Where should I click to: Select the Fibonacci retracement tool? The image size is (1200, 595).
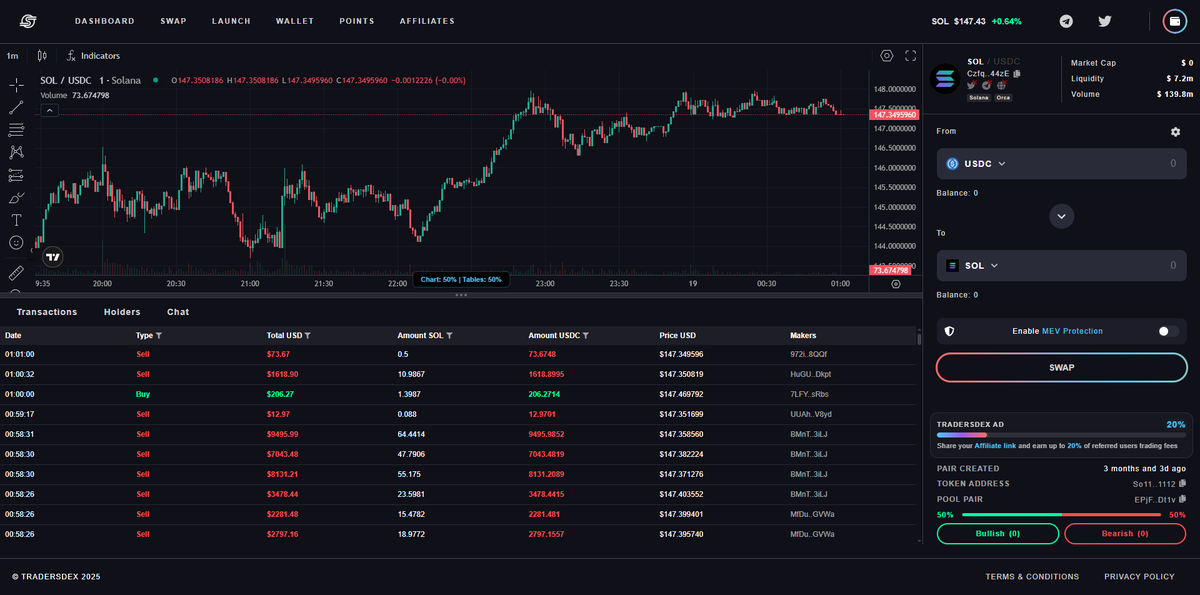16,130
